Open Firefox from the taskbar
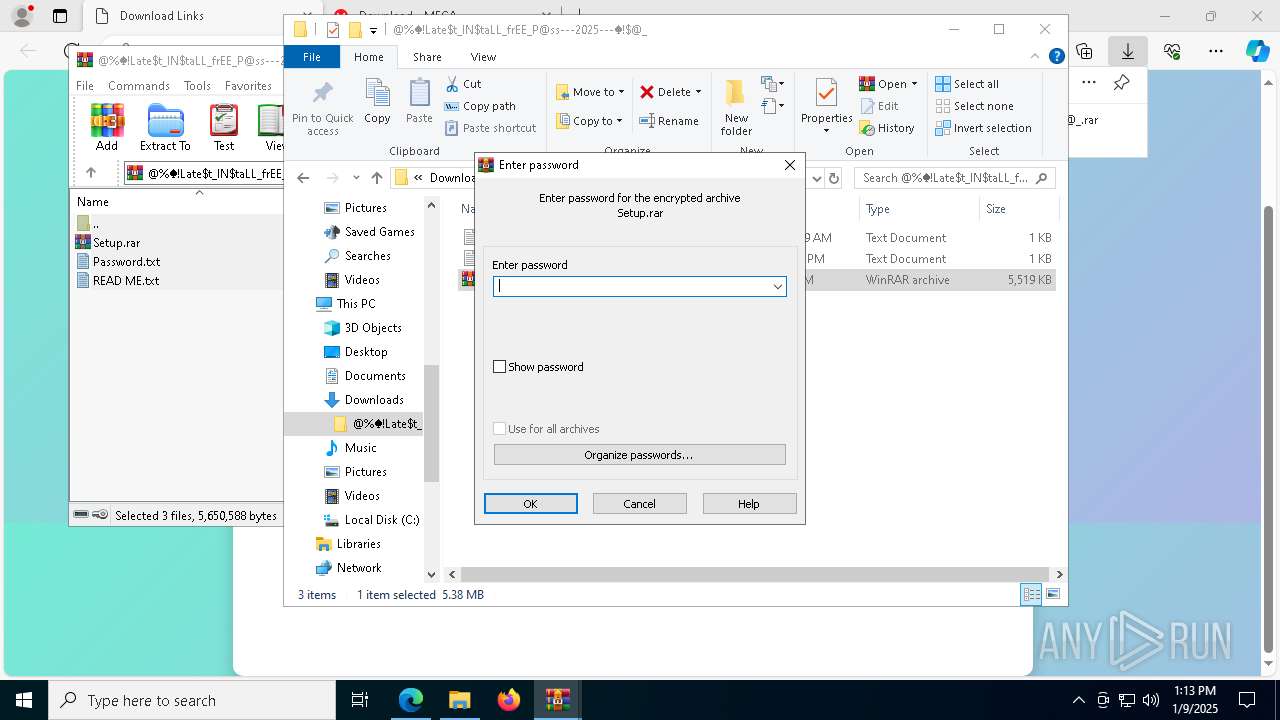 click(x=509, y=700)
